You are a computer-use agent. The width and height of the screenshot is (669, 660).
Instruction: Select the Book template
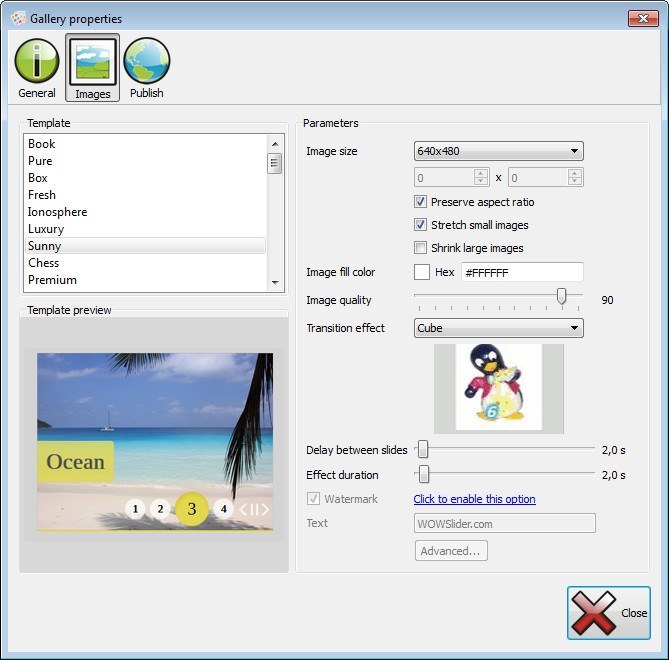[145, 144]
